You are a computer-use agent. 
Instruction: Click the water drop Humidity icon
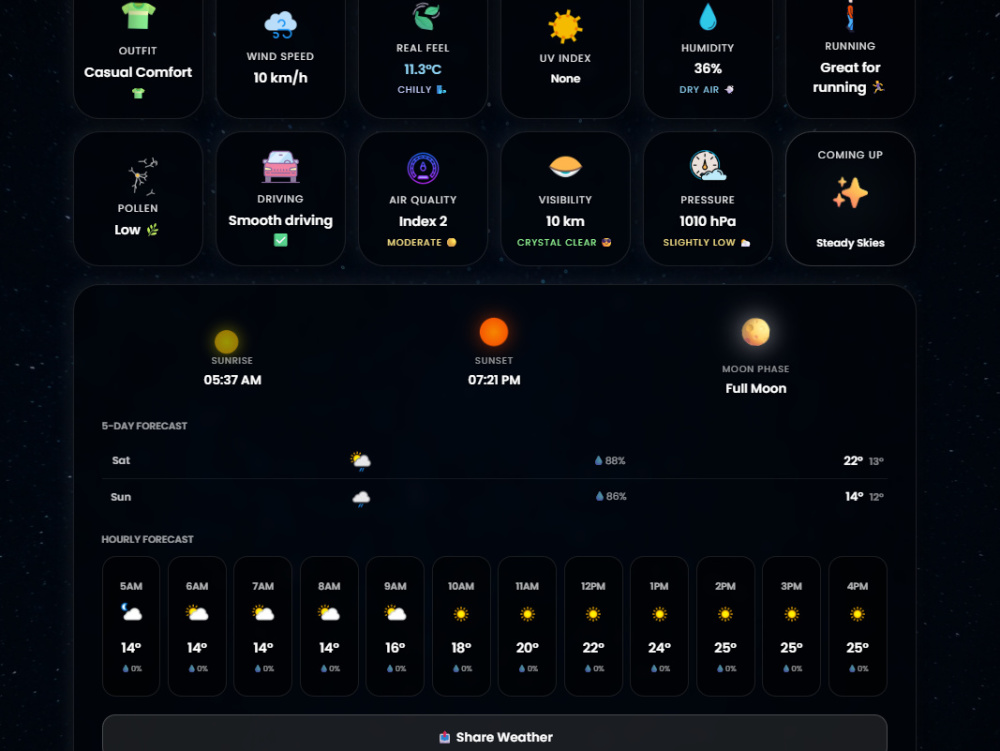708,17
